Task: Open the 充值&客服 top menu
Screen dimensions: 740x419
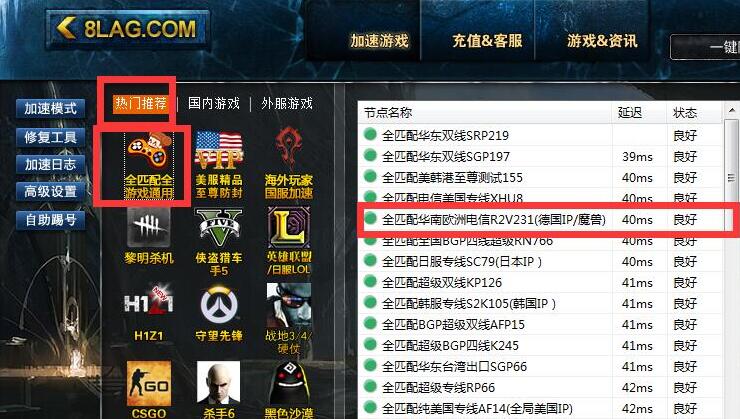Action: click(487, 41)
